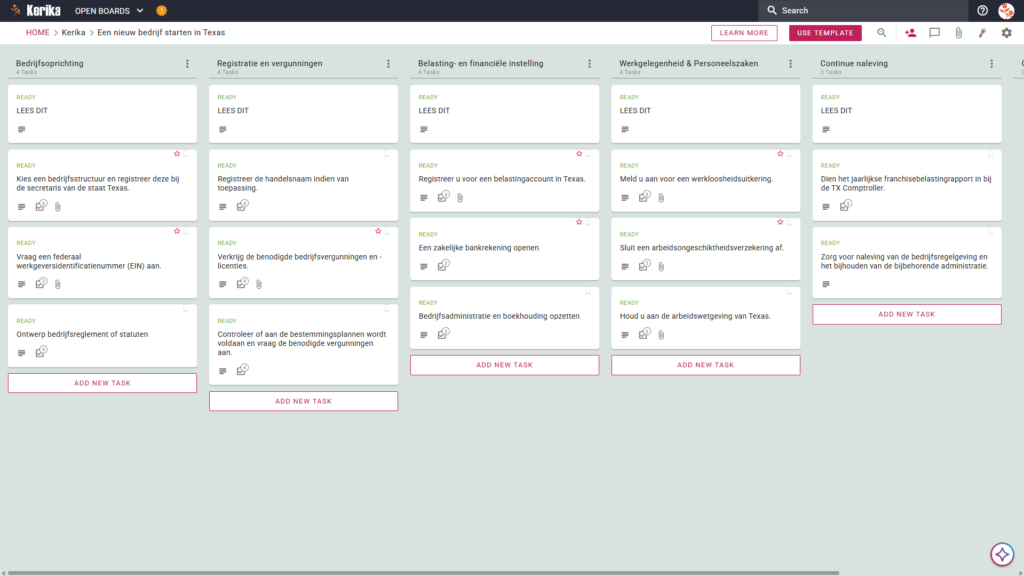This screenshot has width=1024, height=576.
Task: Open 'Houd u aan de arbeidswetgeving van Texas.' card
Action: tap(705, 317)
